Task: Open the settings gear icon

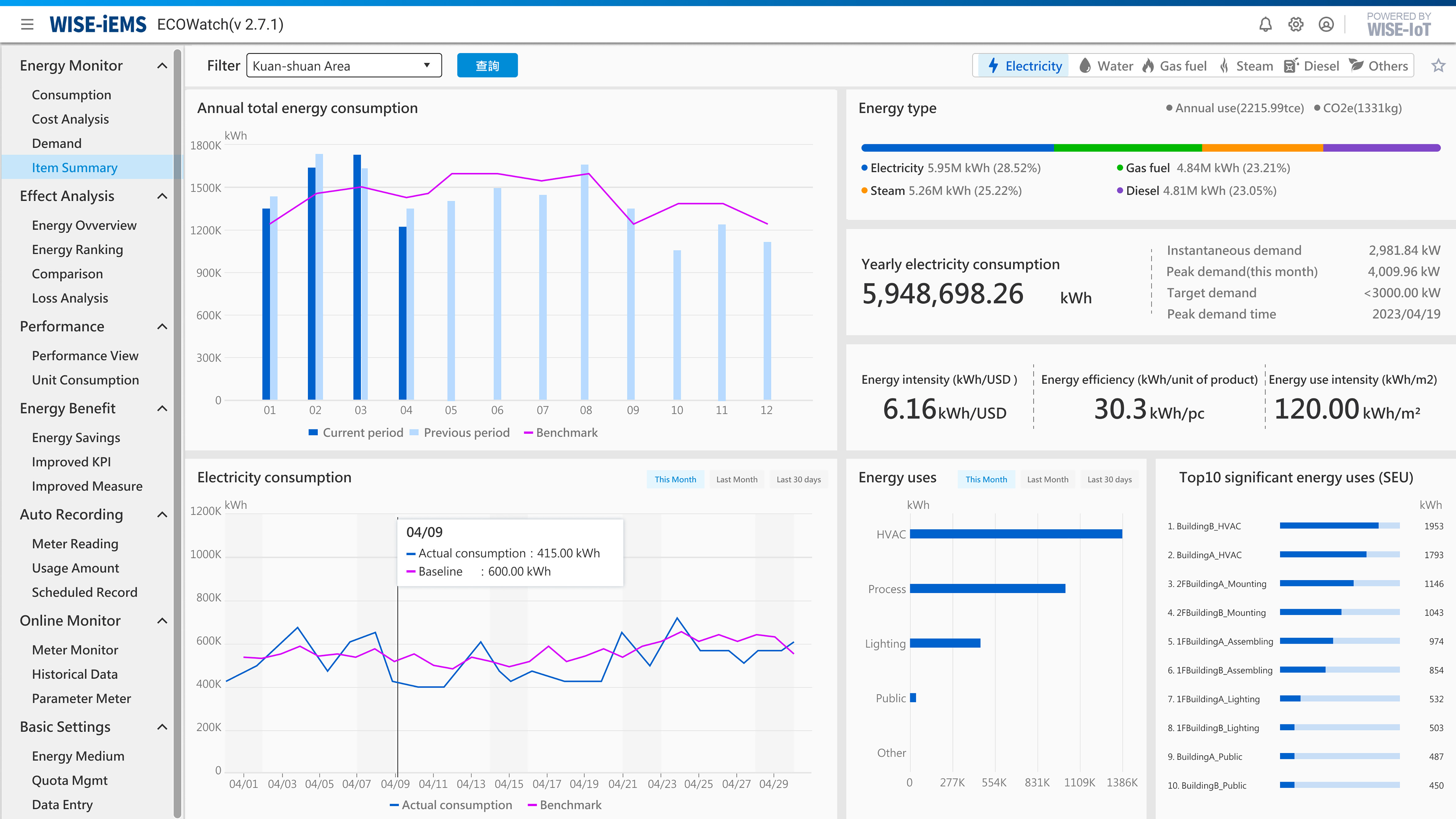Action: click(x=1295, y=24)
